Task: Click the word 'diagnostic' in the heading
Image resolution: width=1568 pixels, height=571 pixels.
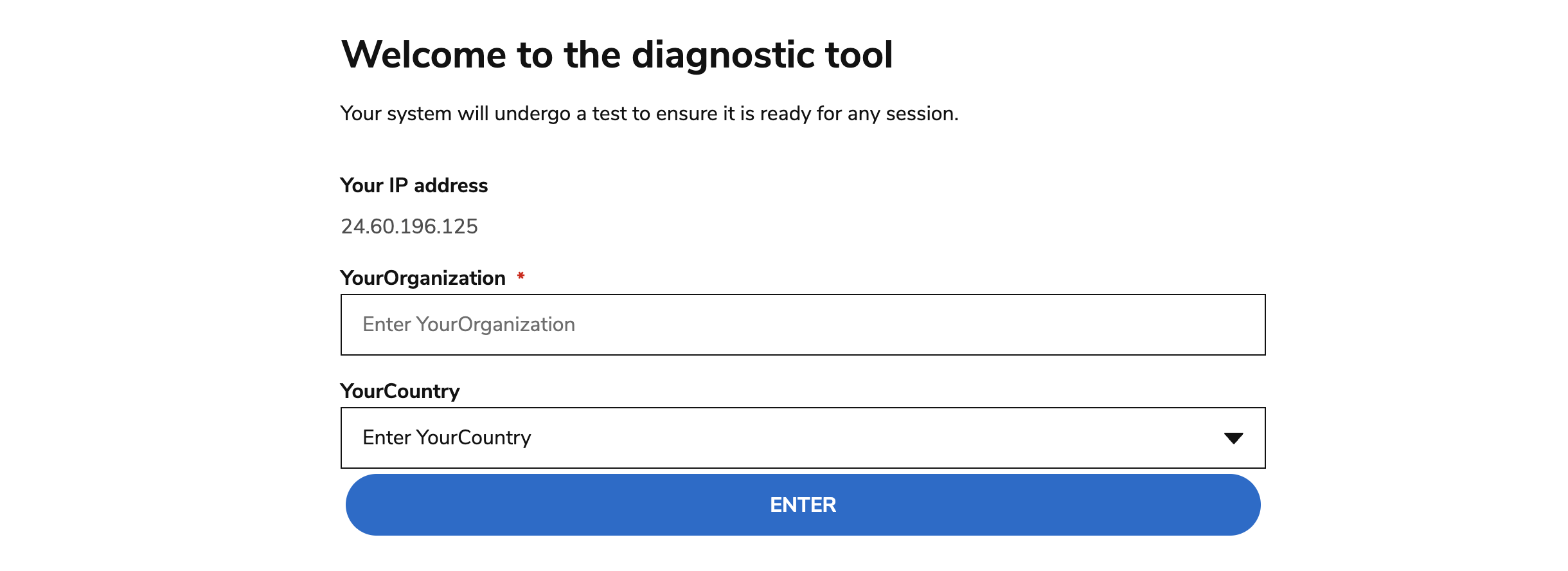Action: point(723,55)
